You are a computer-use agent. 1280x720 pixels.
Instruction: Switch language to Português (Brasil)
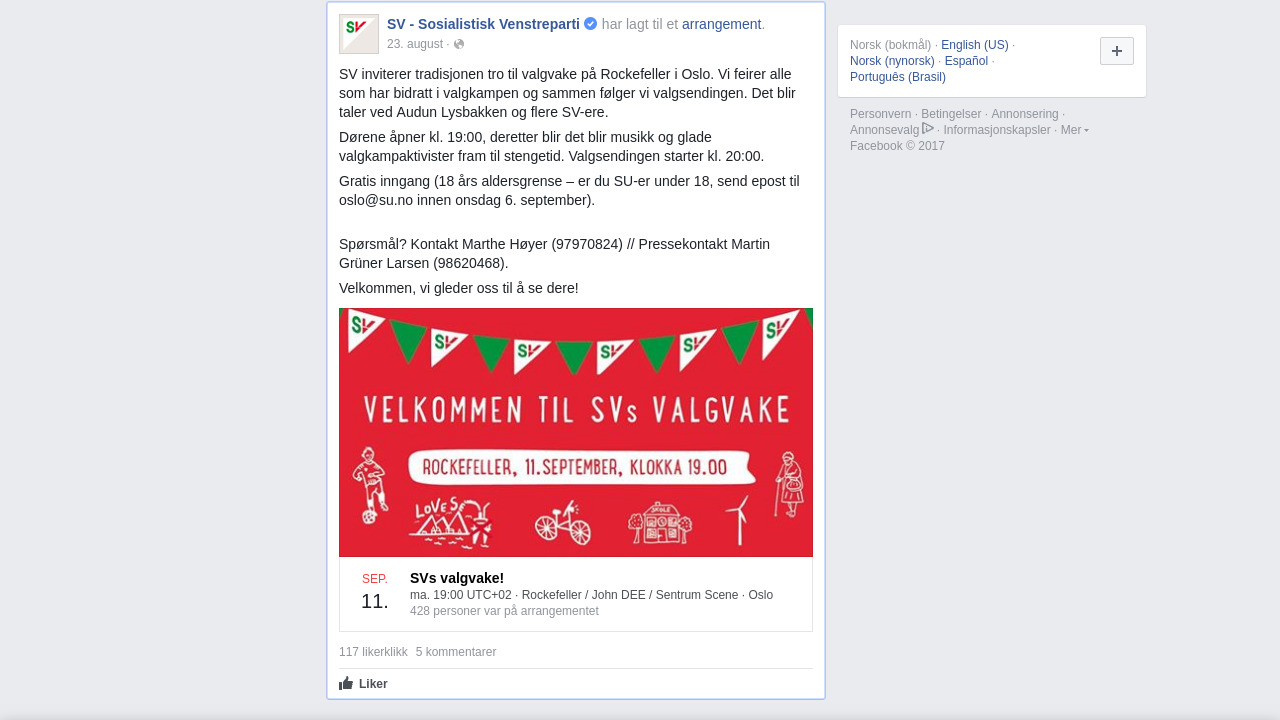898,77
